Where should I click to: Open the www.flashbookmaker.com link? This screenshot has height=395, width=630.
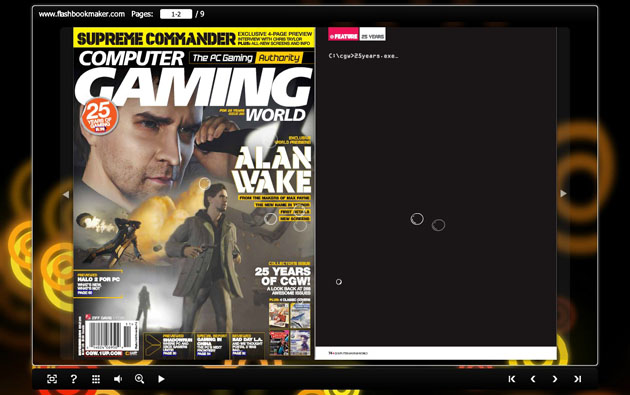(82, 14)
